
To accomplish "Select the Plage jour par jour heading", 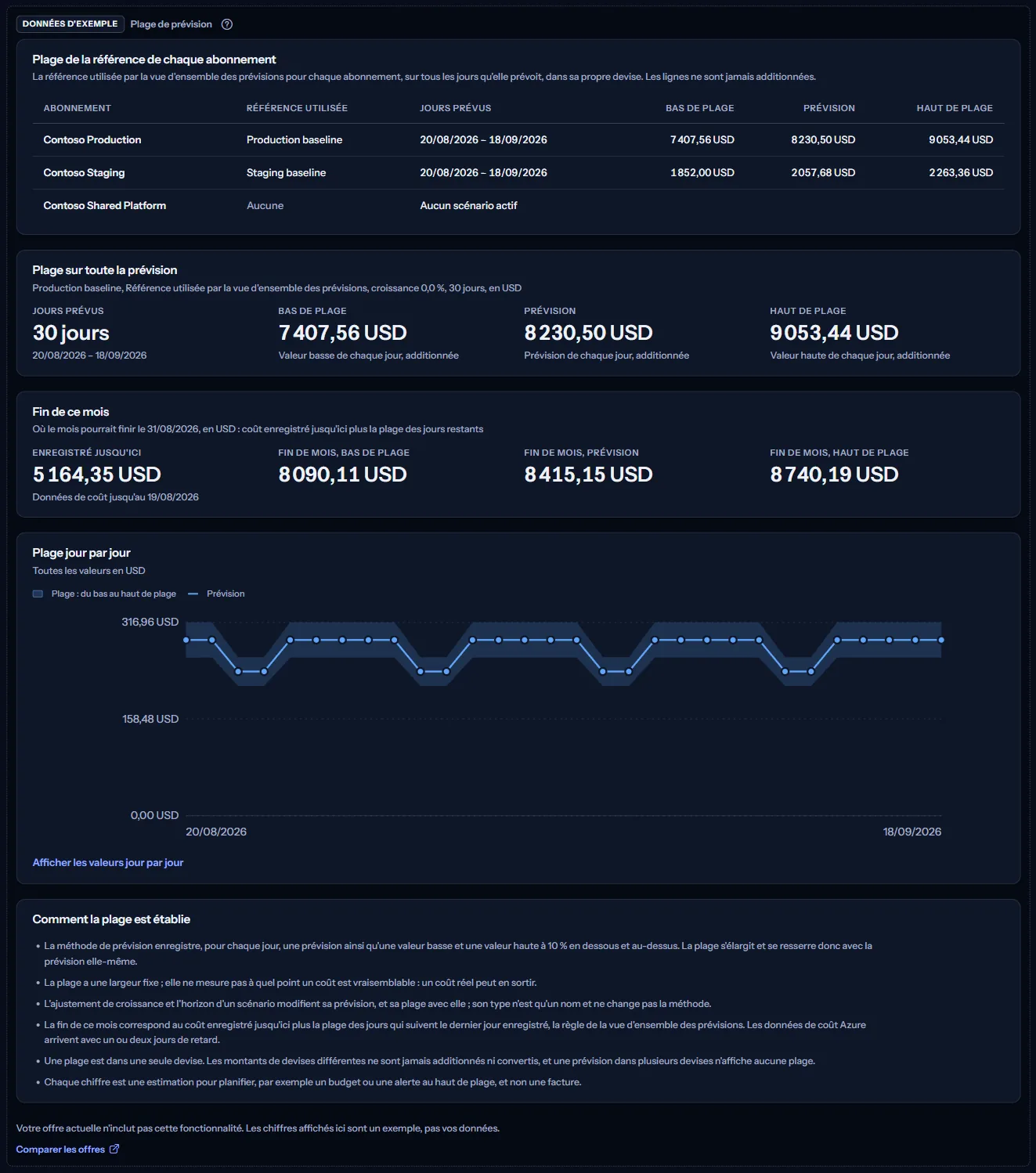I will (x=81, y=553).
